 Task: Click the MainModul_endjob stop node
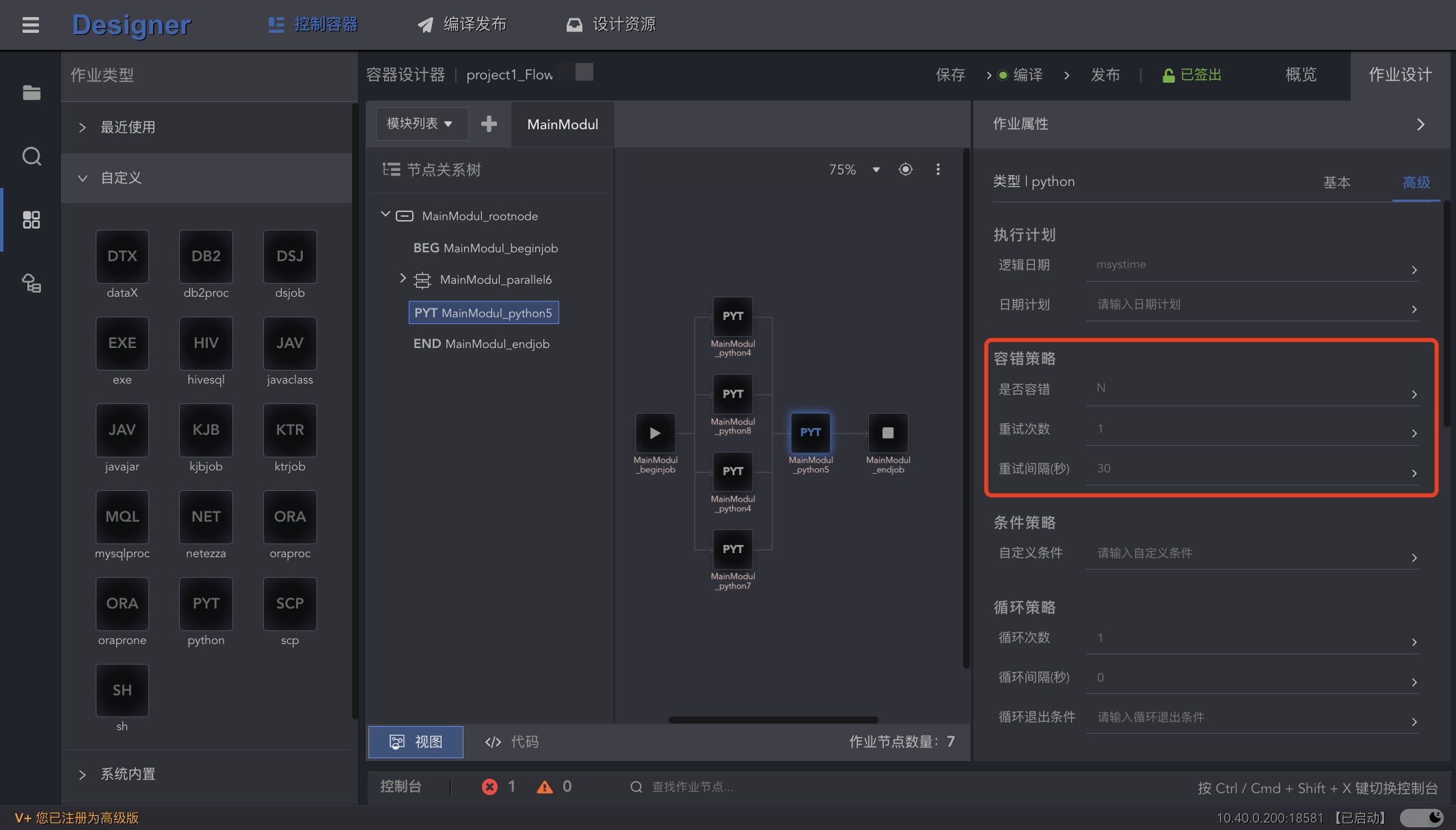tap(887, 433)
